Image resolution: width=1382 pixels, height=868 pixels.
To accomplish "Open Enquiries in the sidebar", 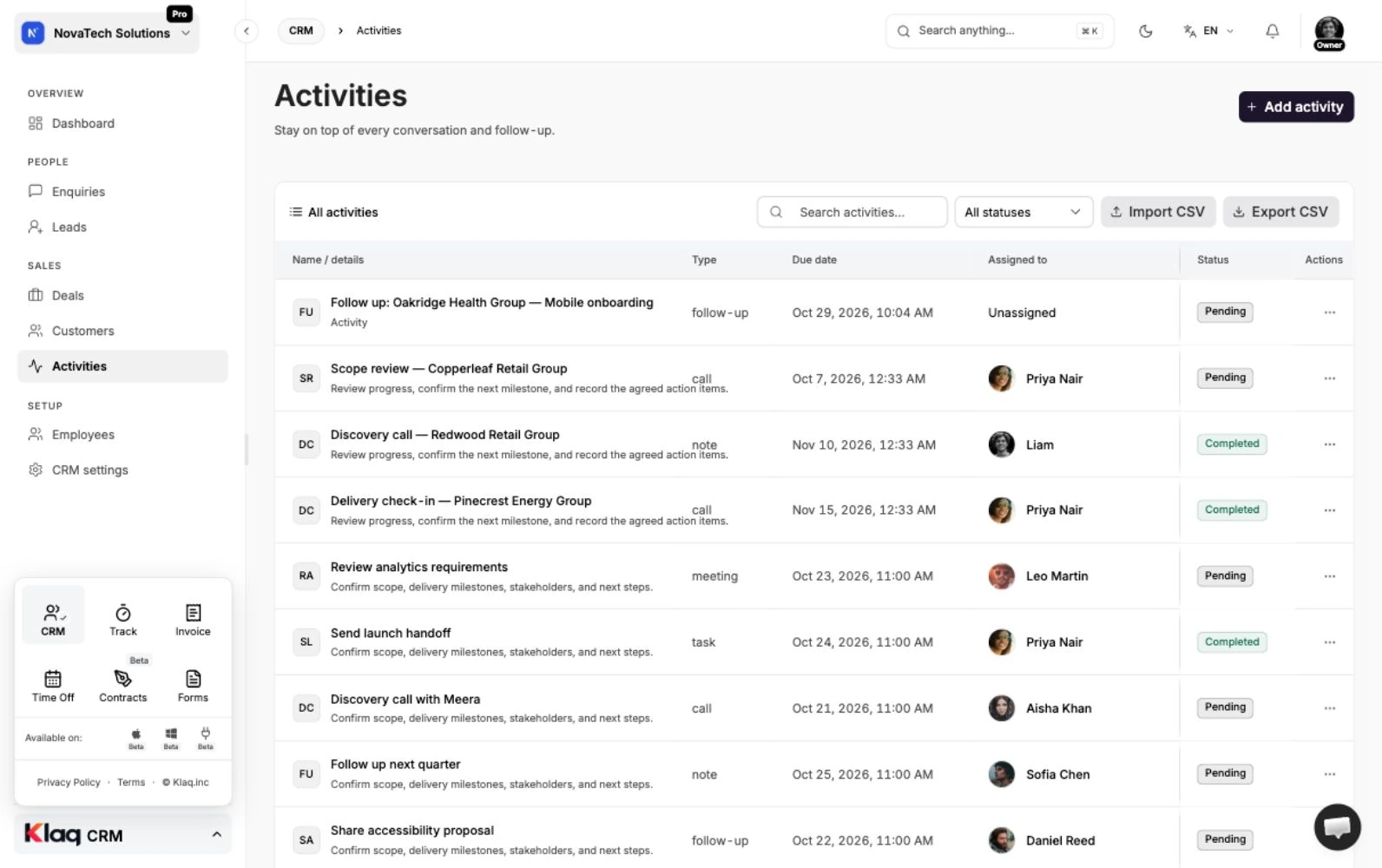I will pyautogui.click(x=122, y=192).
